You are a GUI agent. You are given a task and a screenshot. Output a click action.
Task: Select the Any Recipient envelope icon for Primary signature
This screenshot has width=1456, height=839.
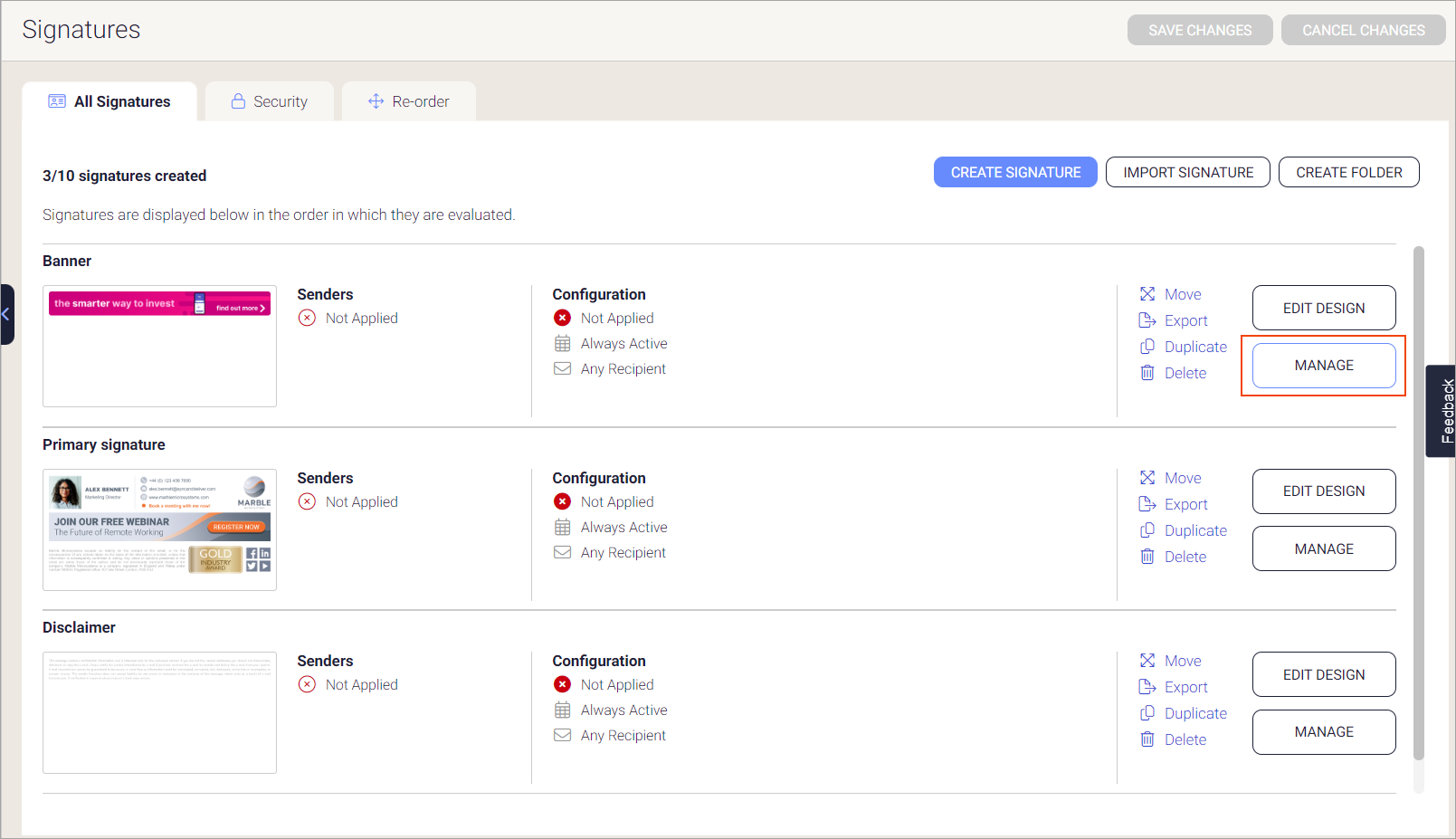(x=562, y=552)
